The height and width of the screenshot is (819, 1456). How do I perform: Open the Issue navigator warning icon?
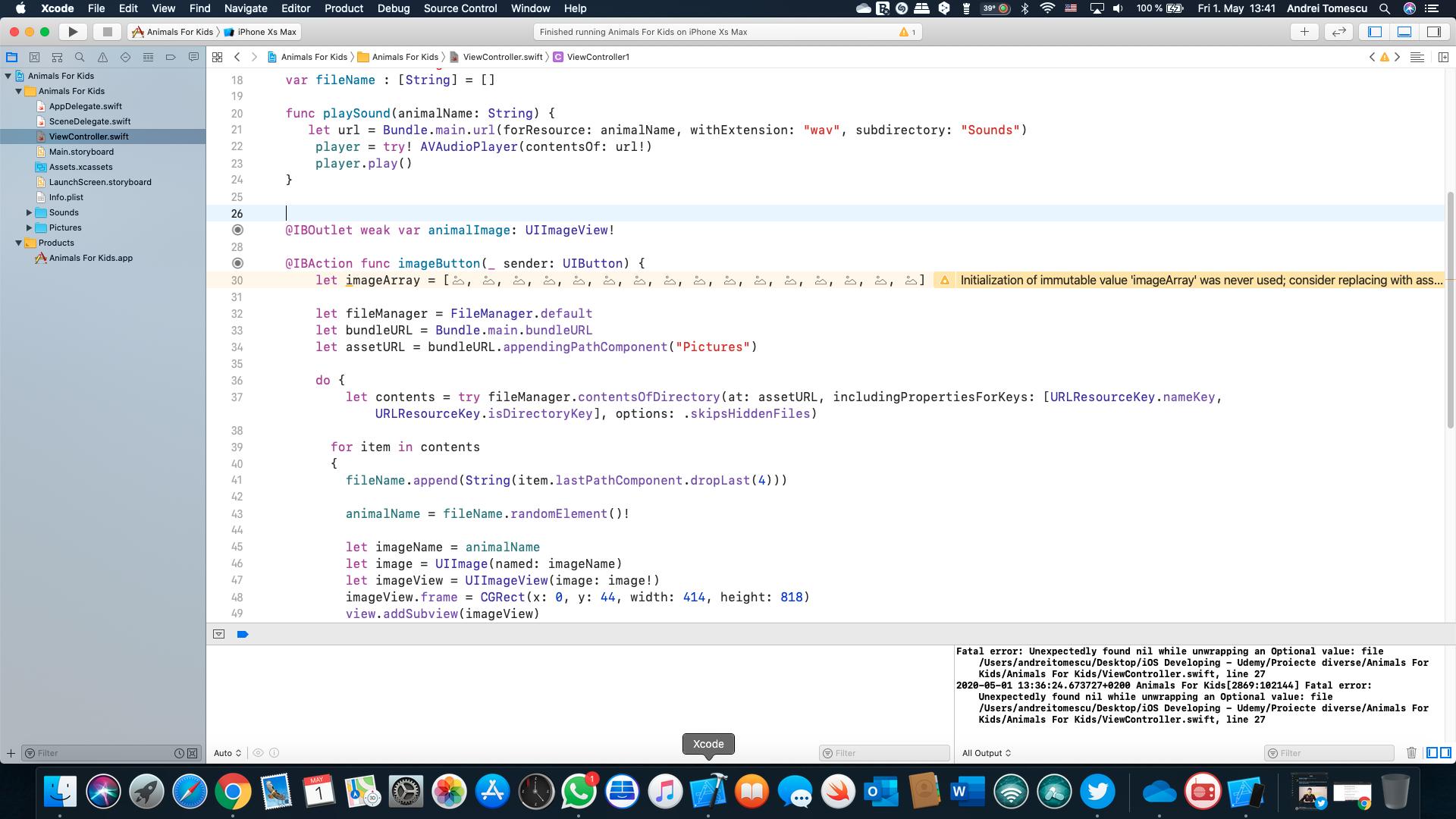point(102,57)
